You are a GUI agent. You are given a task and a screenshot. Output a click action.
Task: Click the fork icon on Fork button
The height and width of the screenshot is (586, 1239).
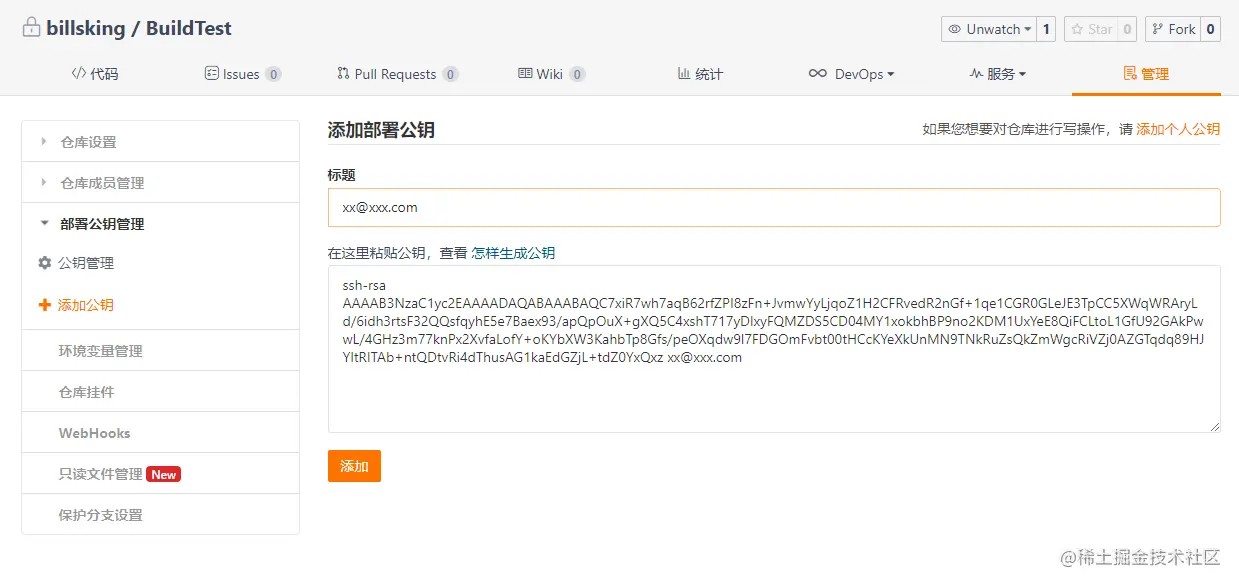point(1158,29)
